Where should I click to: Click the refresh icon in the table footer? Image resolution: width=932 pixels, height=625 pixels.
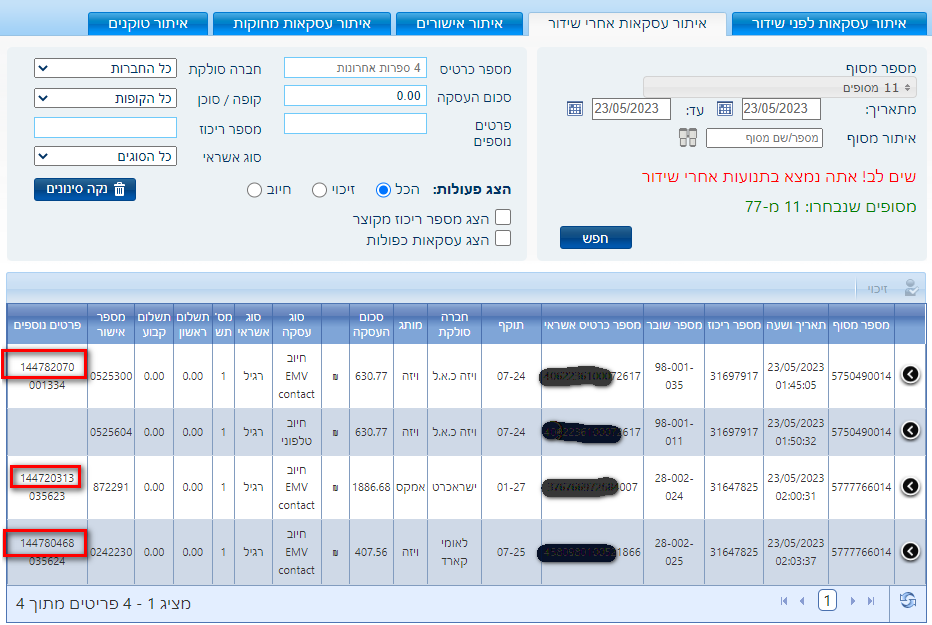pos(908,600)
